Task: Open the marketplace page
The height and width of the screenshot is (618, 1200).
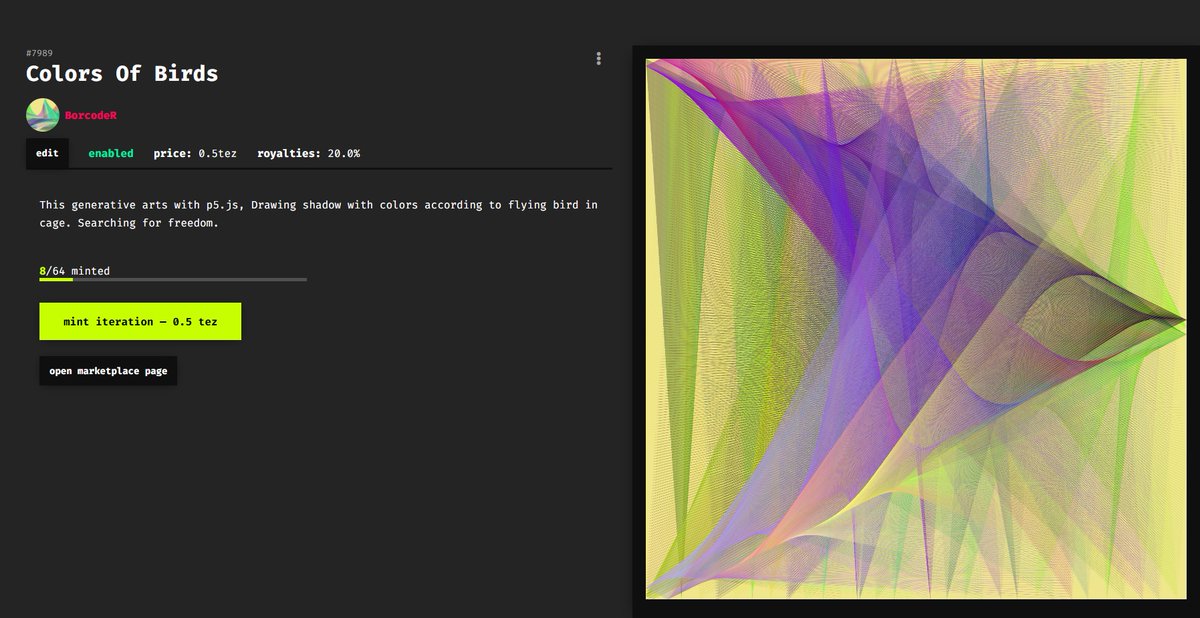Action: pyautogui.click(x=108, y=371)
